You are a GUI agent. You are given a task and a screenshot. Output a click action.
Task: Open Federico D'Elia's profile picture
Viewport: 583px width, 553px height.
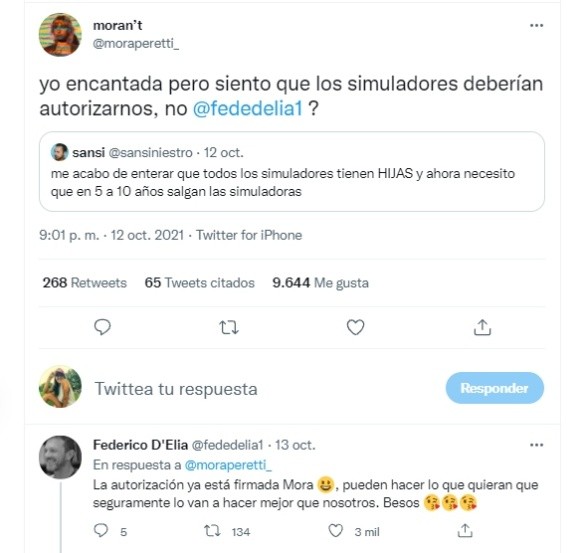coord(60,457)
